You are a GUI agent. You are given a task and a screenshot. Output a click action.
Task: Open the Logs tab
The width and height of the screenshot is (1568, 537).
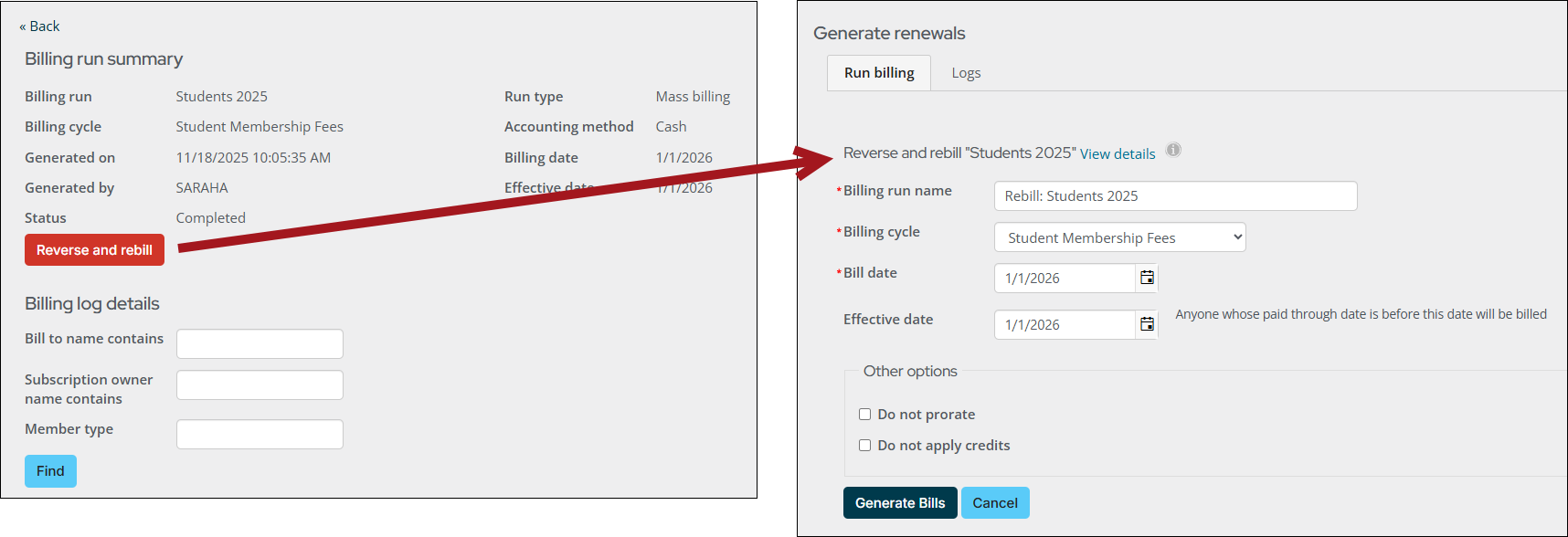pos(966,73)
